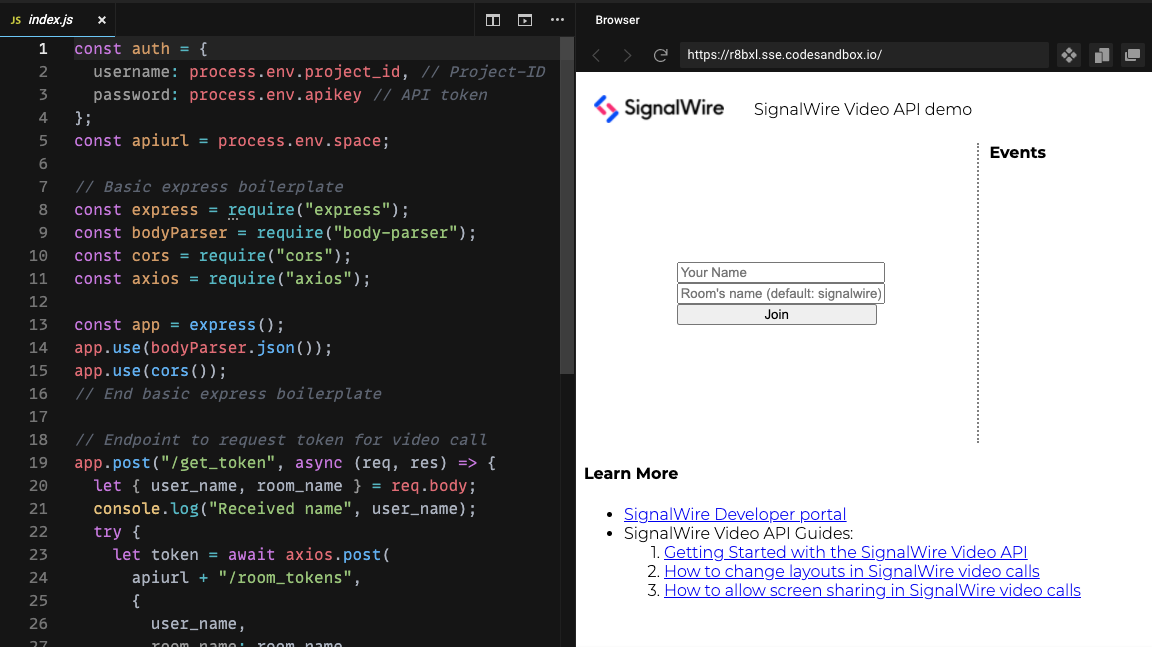Open preview in new window icon
Viewport: 1152px width, 647px height.
tap(1132, 55)
